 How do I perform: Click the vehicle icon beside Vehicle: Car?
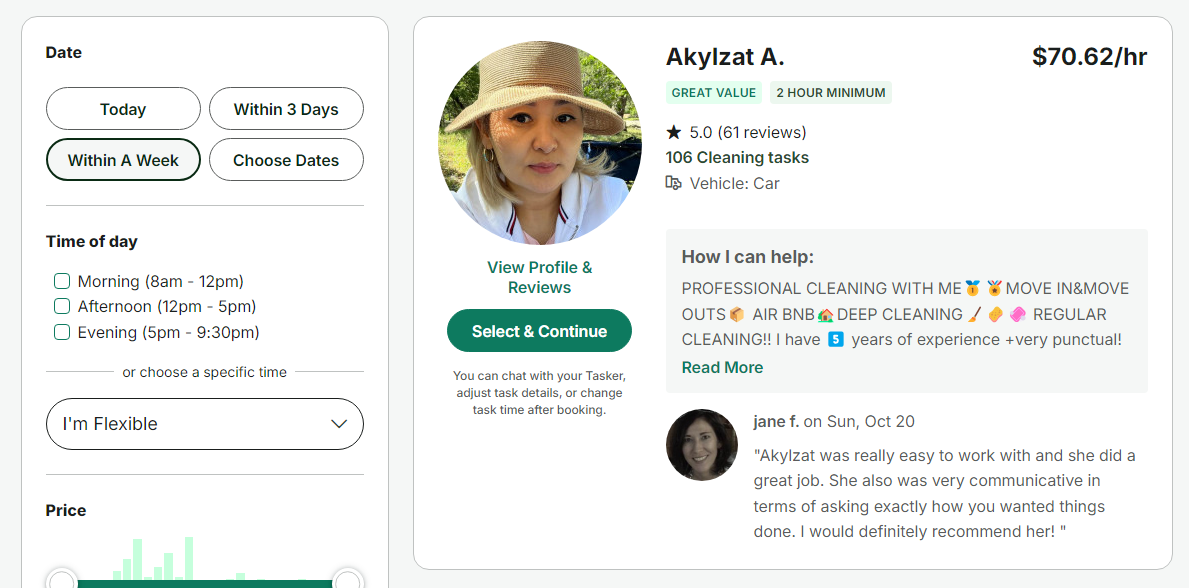coord(674,183)
